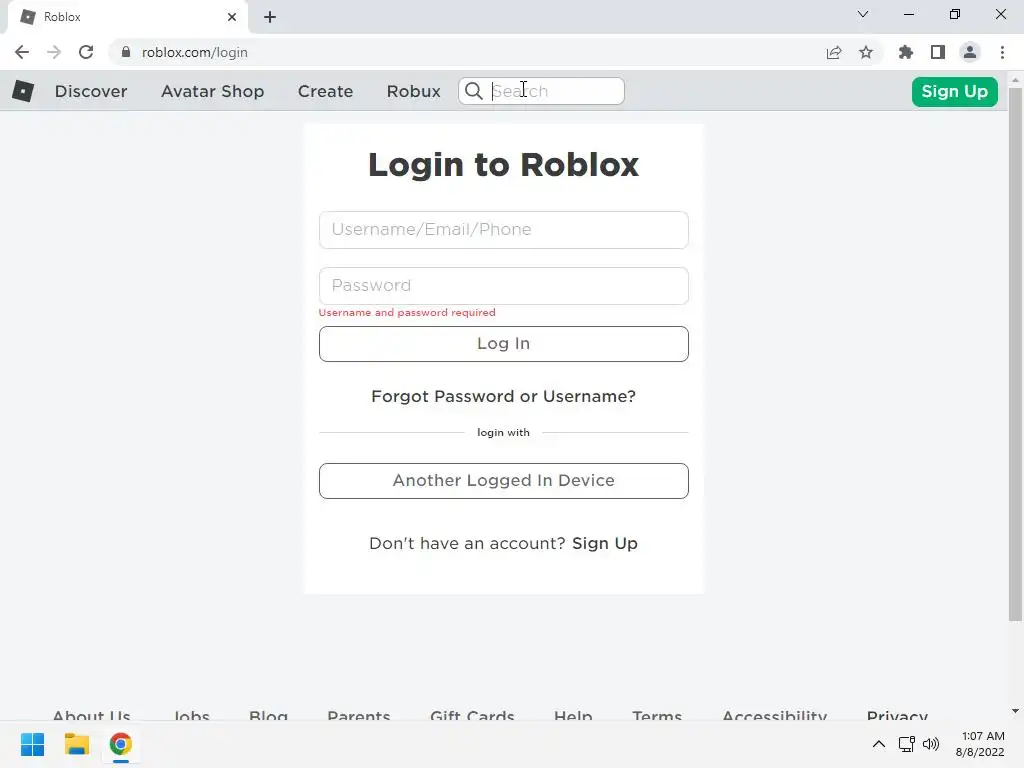Open File Explorer from taskbar
Screen dimensions: 1024x768
coord(76,744)
